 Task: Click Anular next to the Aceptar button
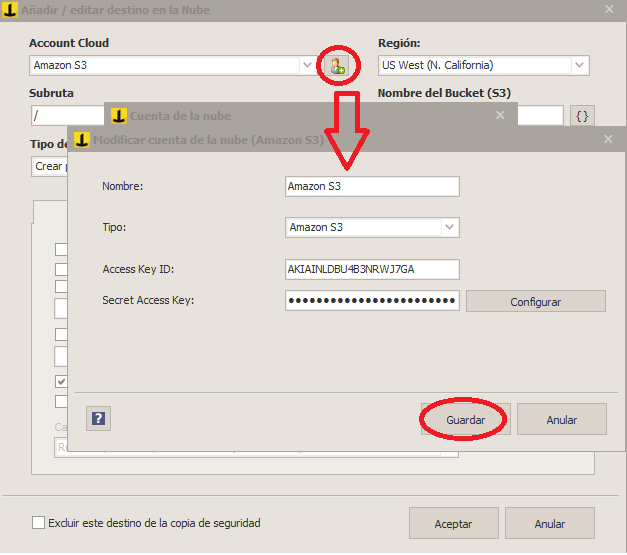click(550, 523)
